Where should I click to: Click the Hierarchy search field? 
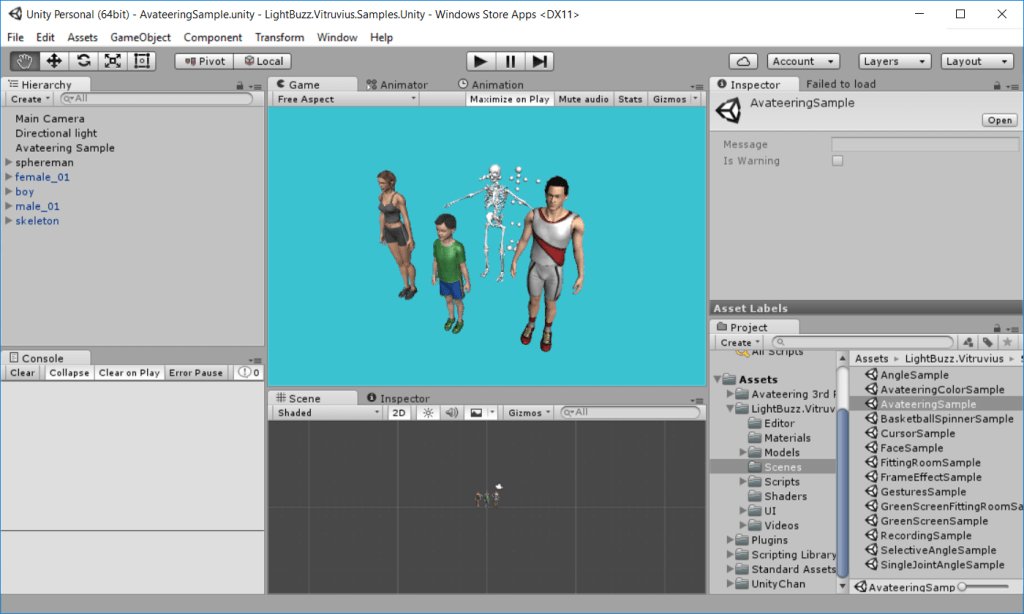pos(156,99)
